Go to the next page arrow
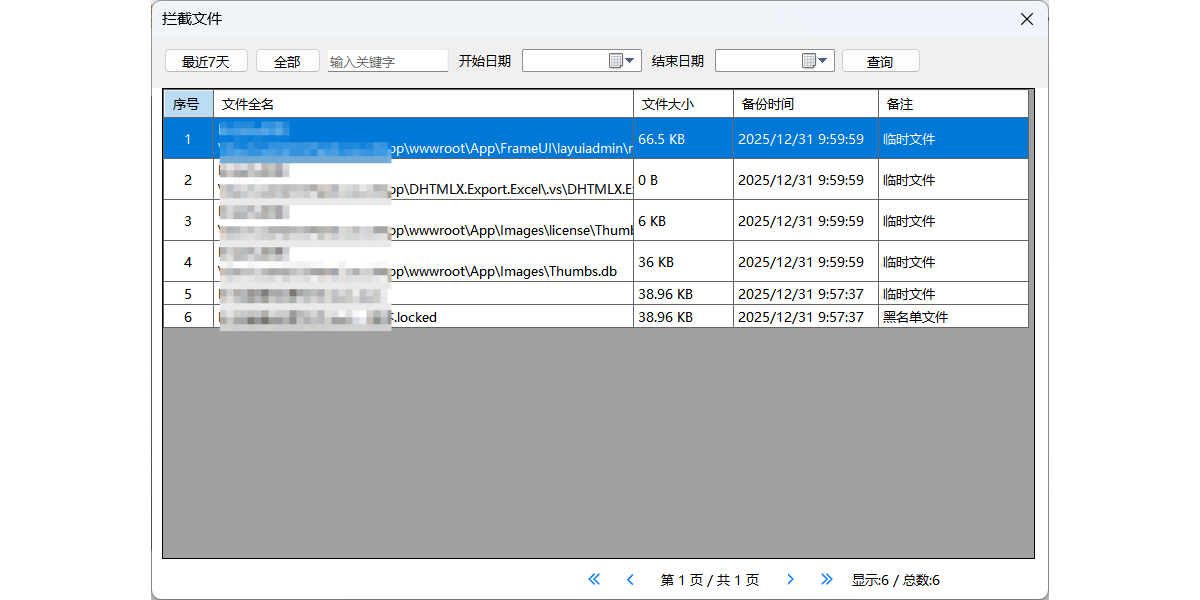 pos(790,579)
